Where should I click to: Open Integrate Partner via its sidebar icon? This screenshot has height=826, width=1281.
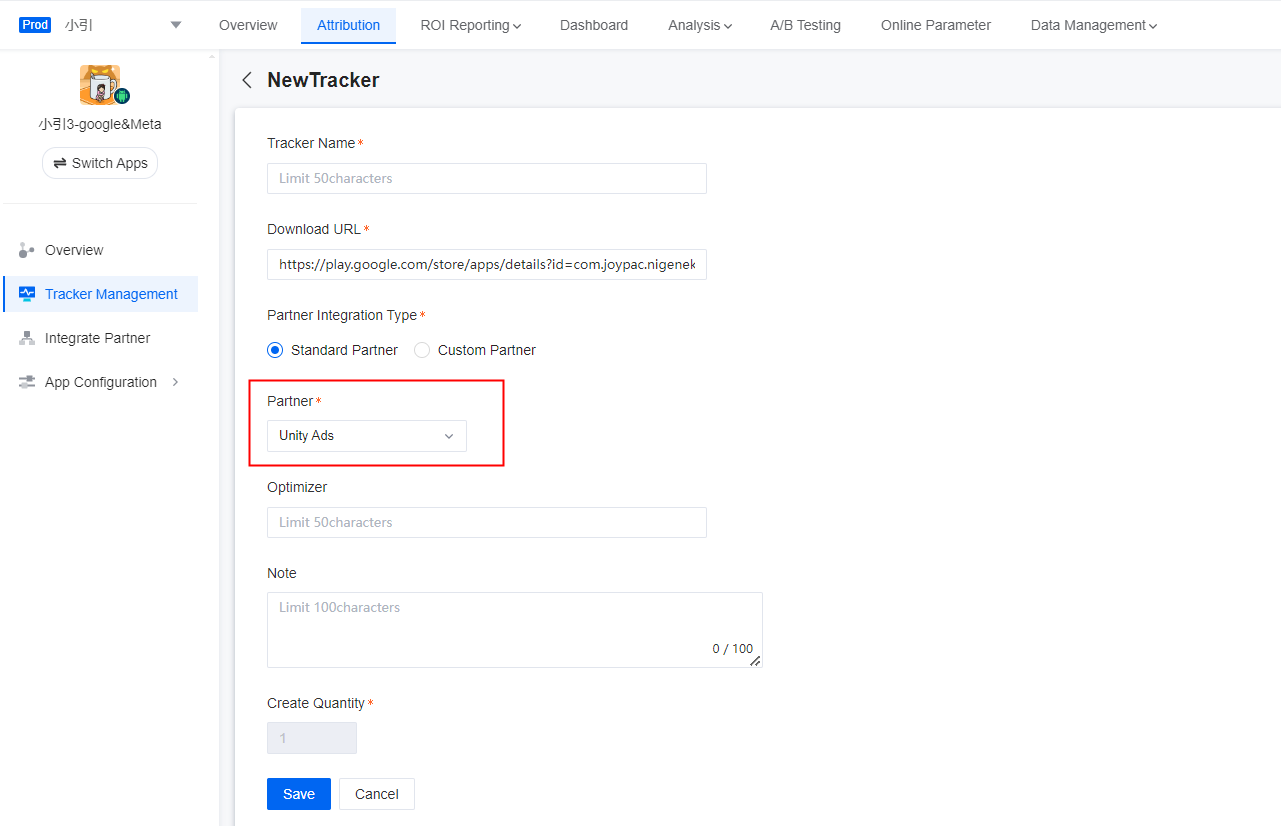(26, 338)
